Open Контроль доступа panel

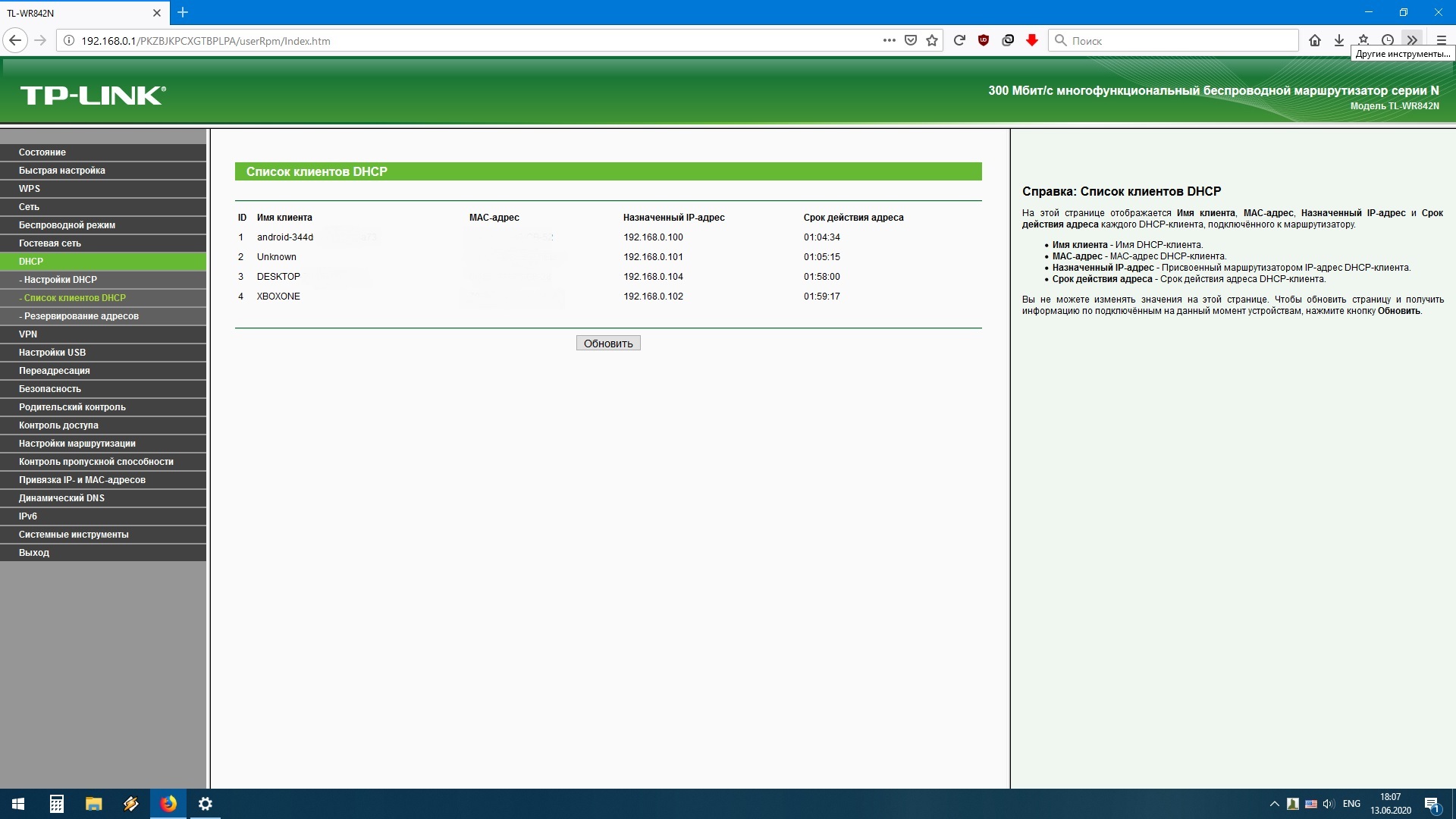tap(58, 425)
